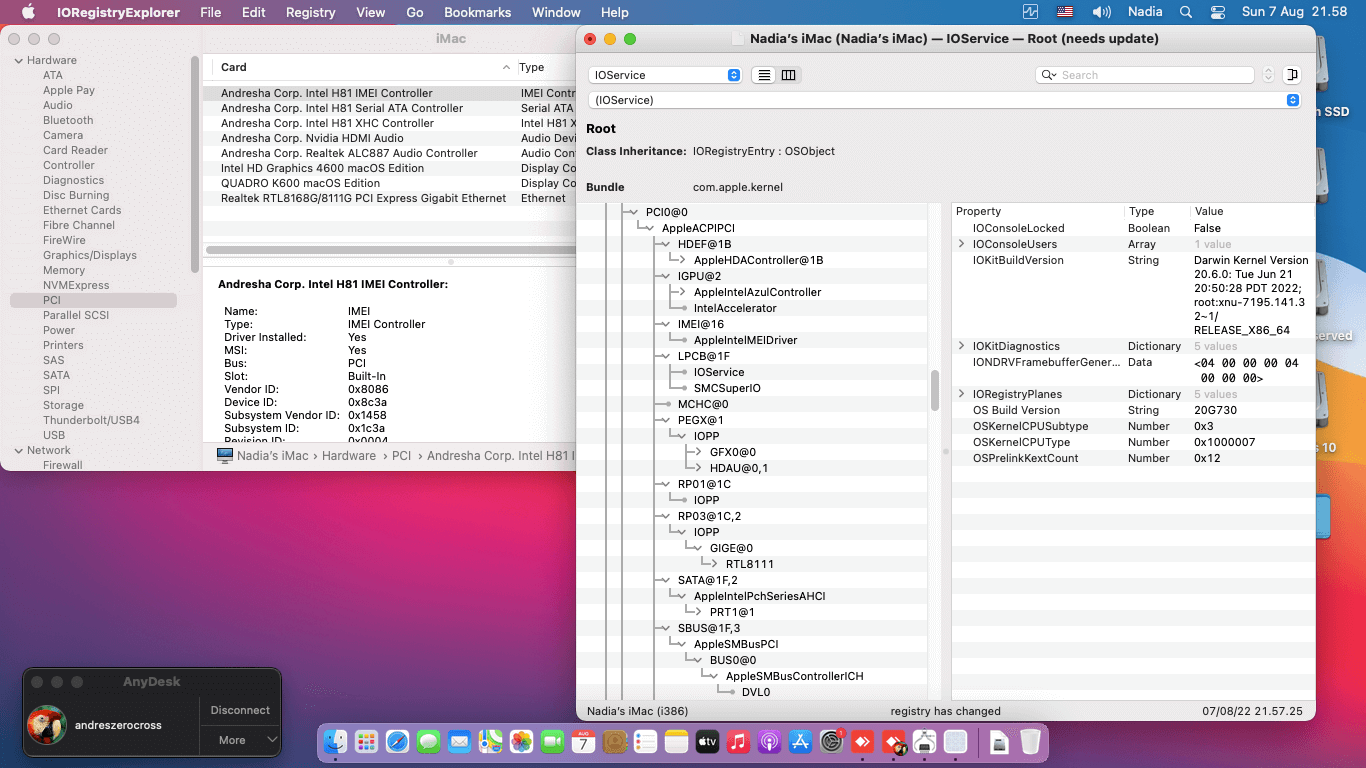
Task: Select the GFX0@0 registry tree node
Action: (732, 452)
